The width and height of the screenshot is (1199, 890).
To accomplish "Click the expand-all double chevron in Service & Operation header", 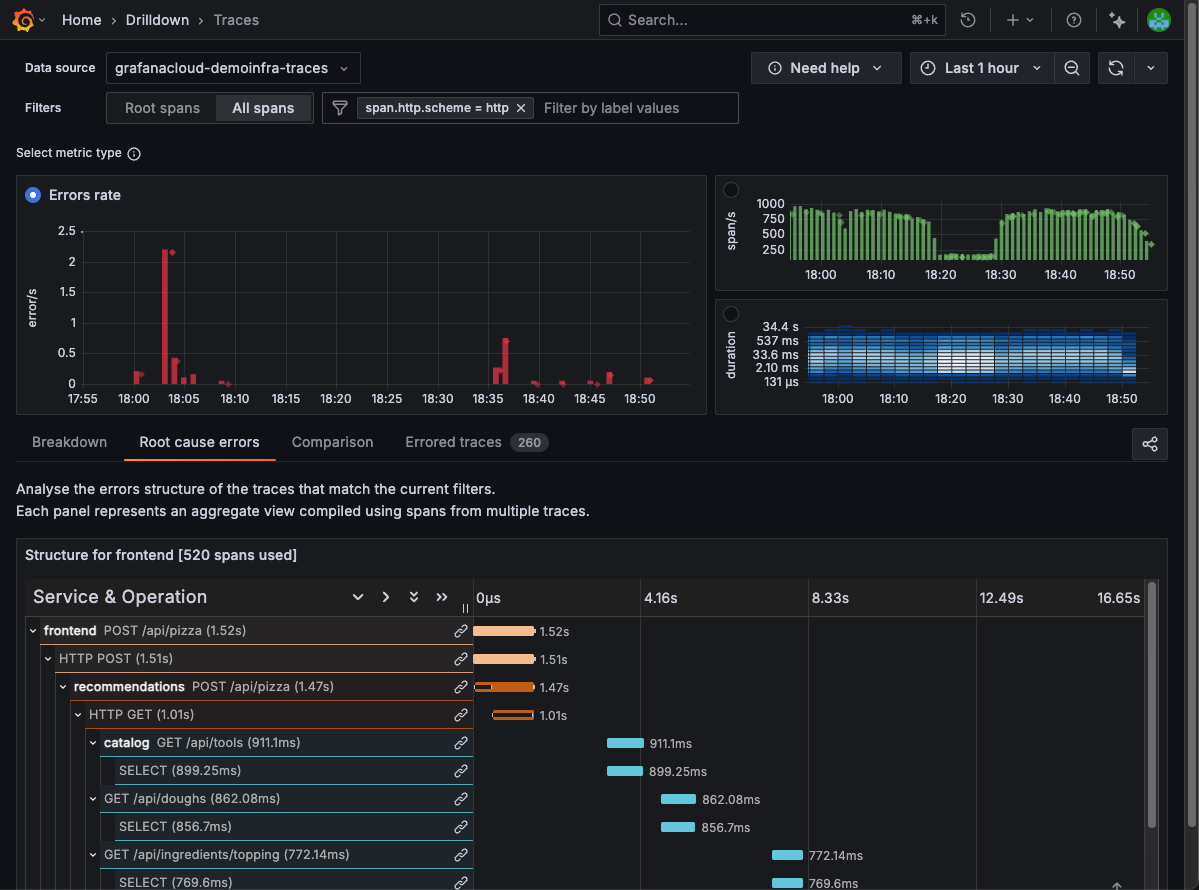I will (413, 596).
